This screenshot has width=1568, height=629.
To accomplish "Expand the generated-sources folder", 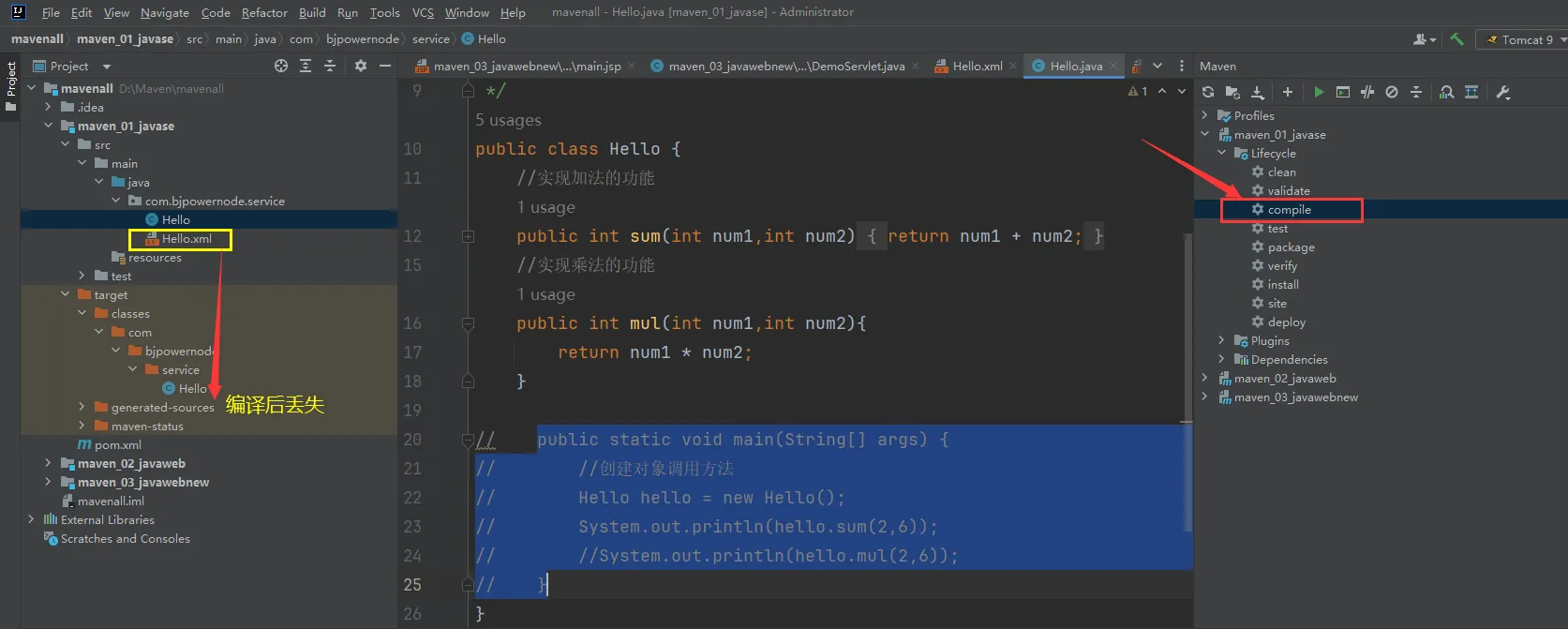I will click(82, 407).
